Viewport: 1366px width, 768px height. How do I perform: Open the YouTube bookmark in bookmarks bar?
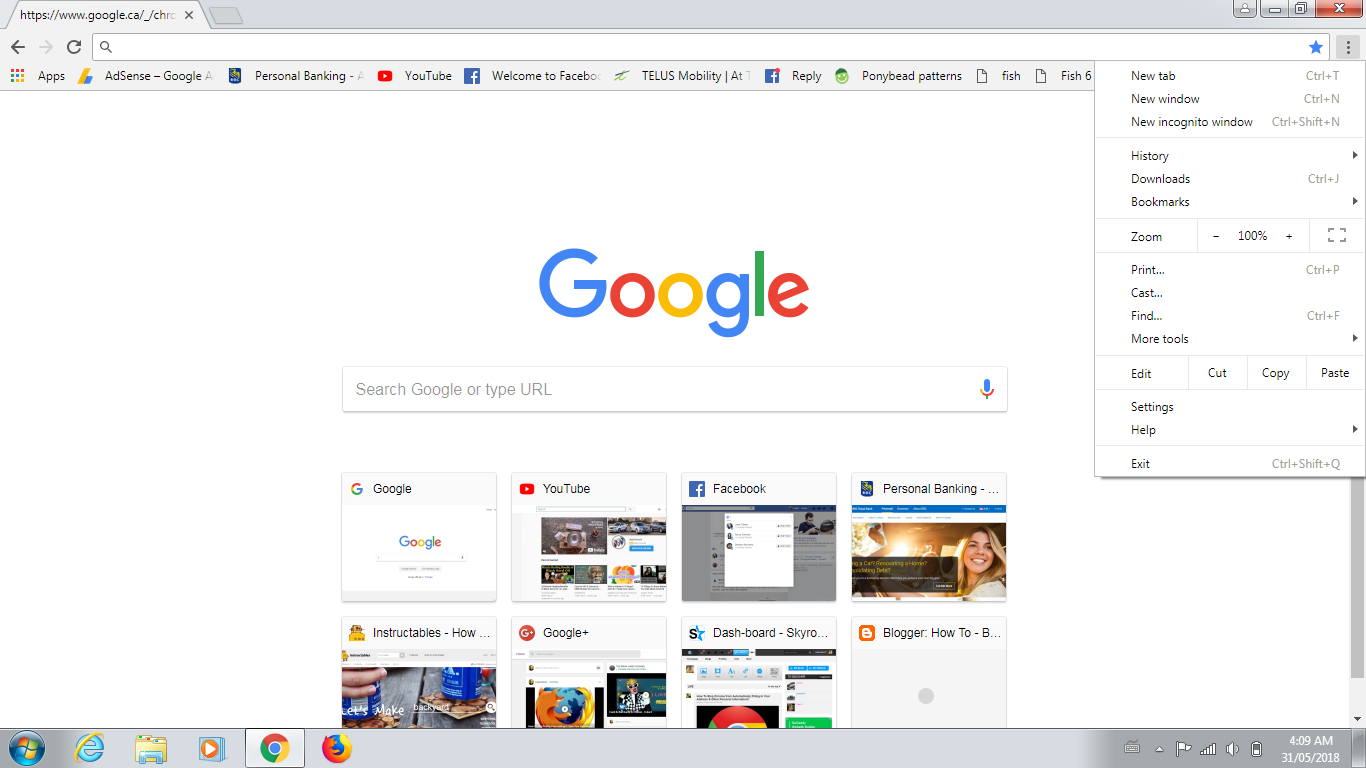(x=415, y=76)
